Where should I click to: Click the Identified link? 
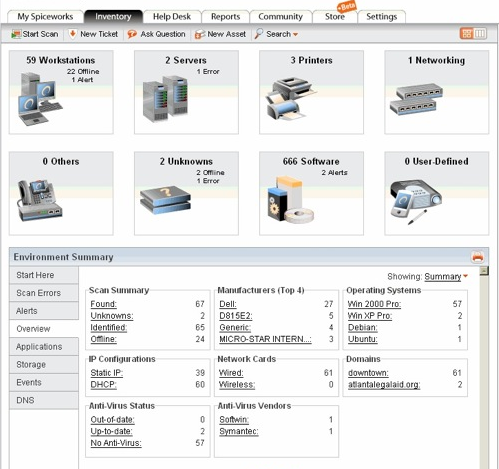point(109,327)
